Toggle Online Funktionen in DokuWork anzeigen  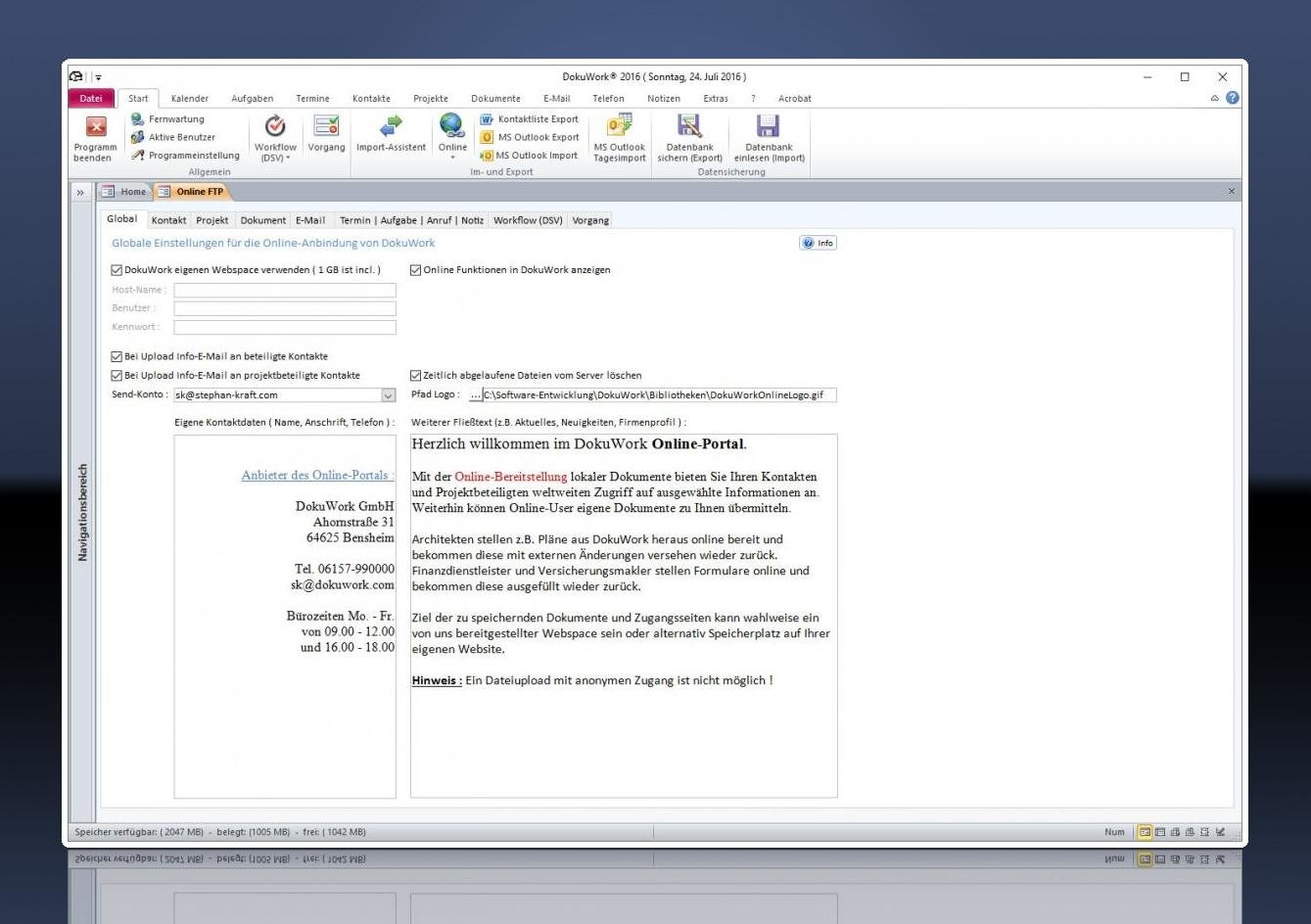416,270
